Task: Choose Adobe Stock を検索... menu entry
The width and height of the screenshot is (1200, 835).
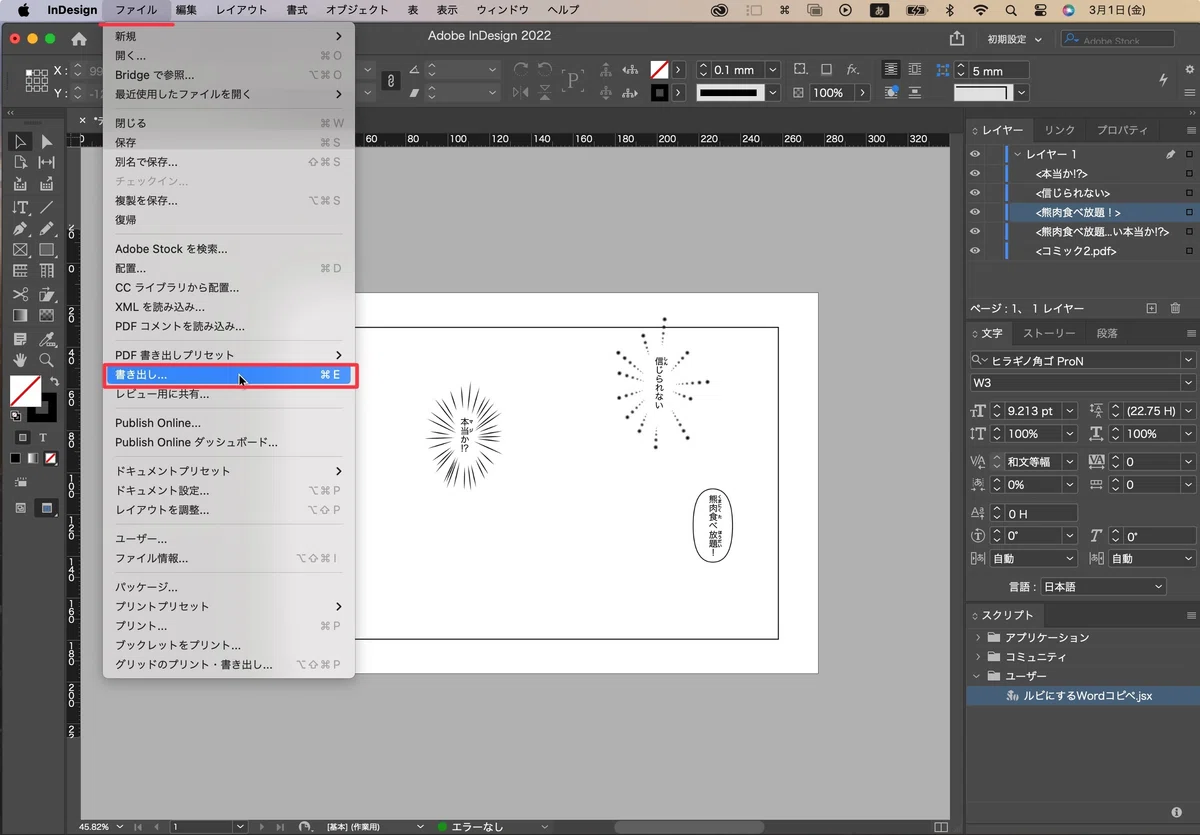Action: [x=229, y=249]
